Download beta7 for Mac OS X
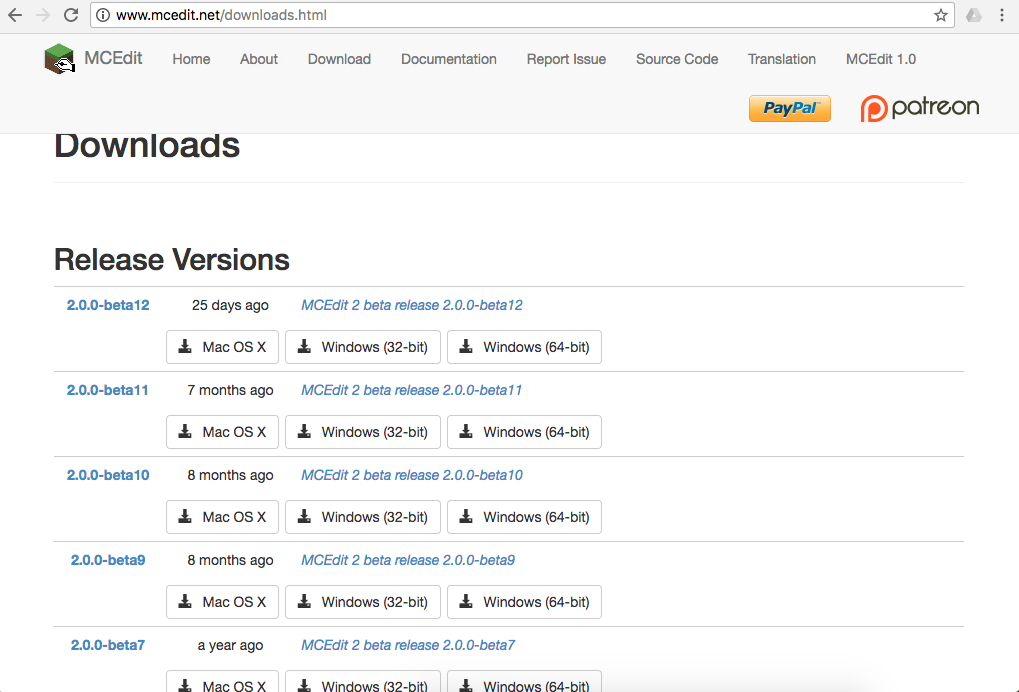The height and width of the screenshot is (692, 1019). click(x=222, y=682)
